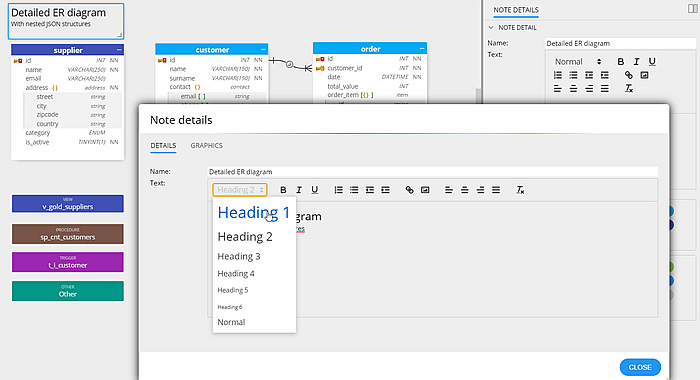This screenshot has height=380, width=700.
Task: Collapse the supplier table
Action: coord(119,50)
